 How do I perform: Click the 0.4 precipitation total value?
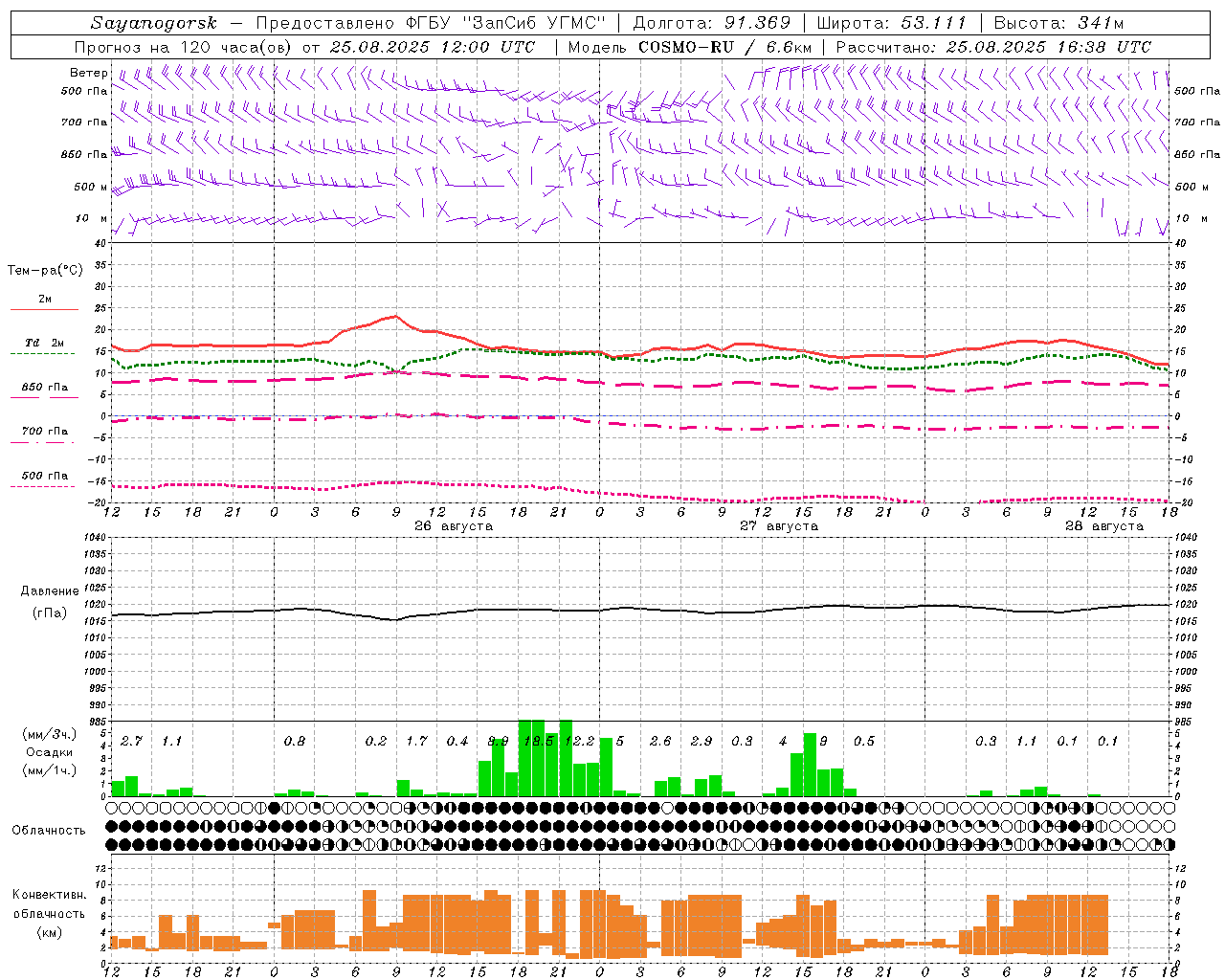coord(457,742)
